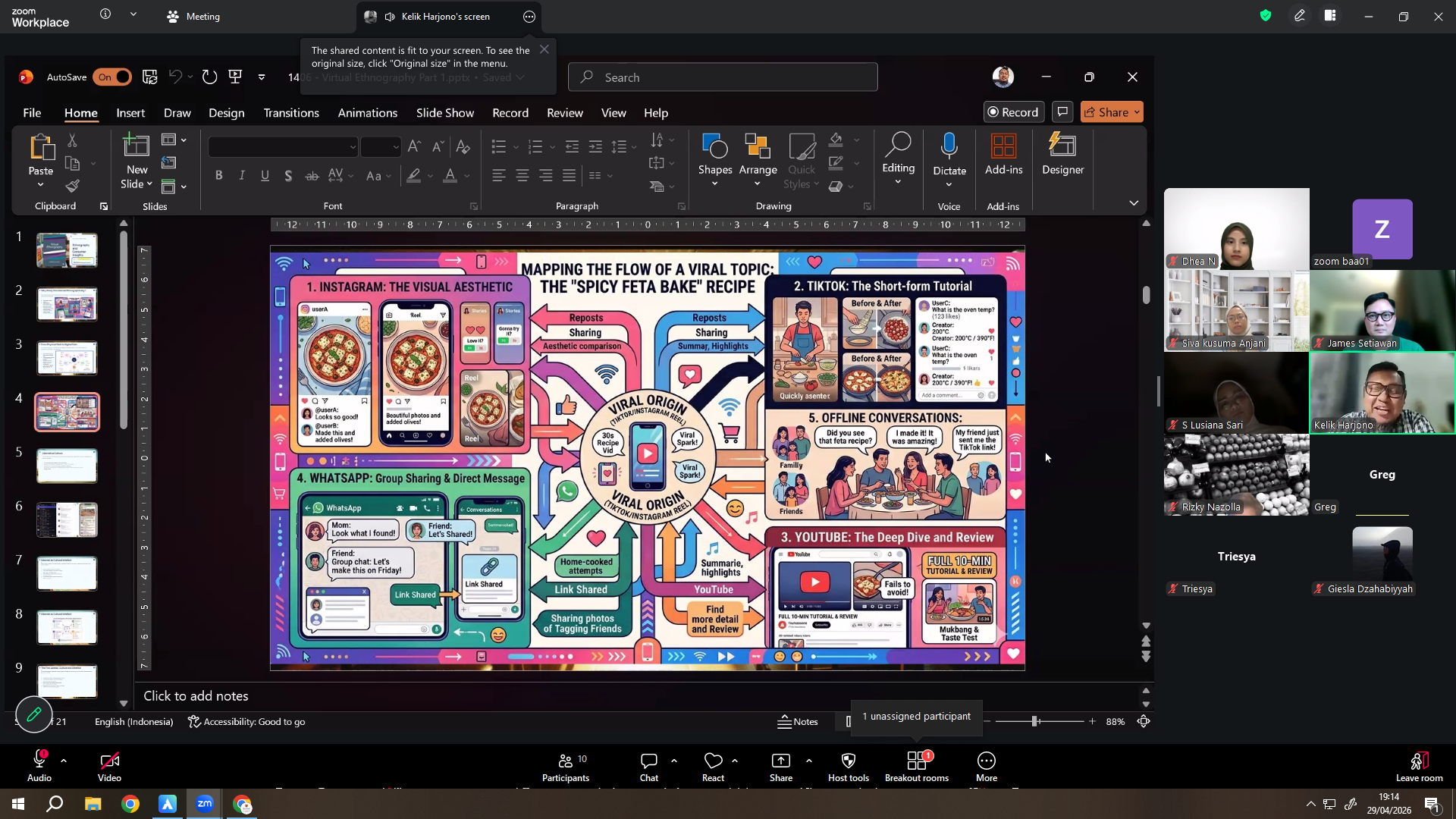
Task: Collapse the PowerPoint ribbon chevron
Action: (1134, 203)
